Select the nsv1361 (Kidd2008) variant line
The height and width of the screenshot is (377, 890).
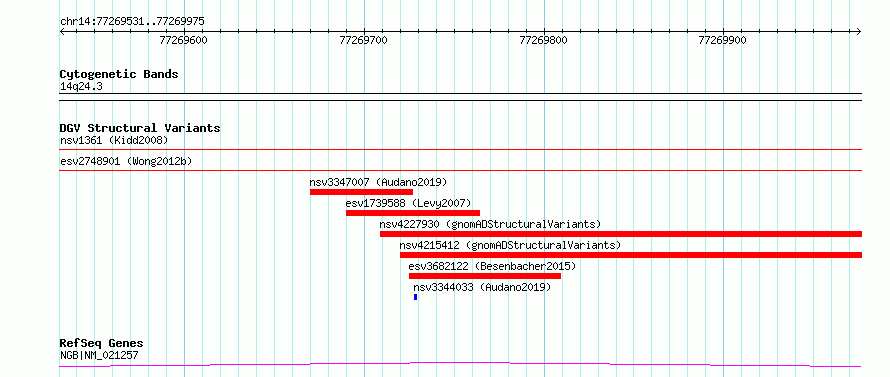[461, 150]
